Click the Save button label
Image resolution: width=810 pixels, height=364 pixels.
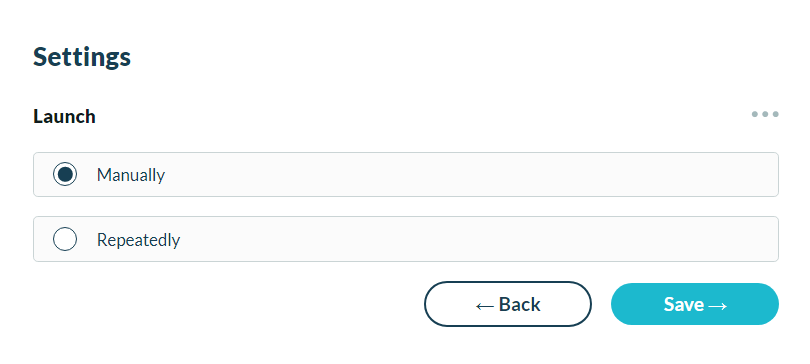[x=684, y=305]
